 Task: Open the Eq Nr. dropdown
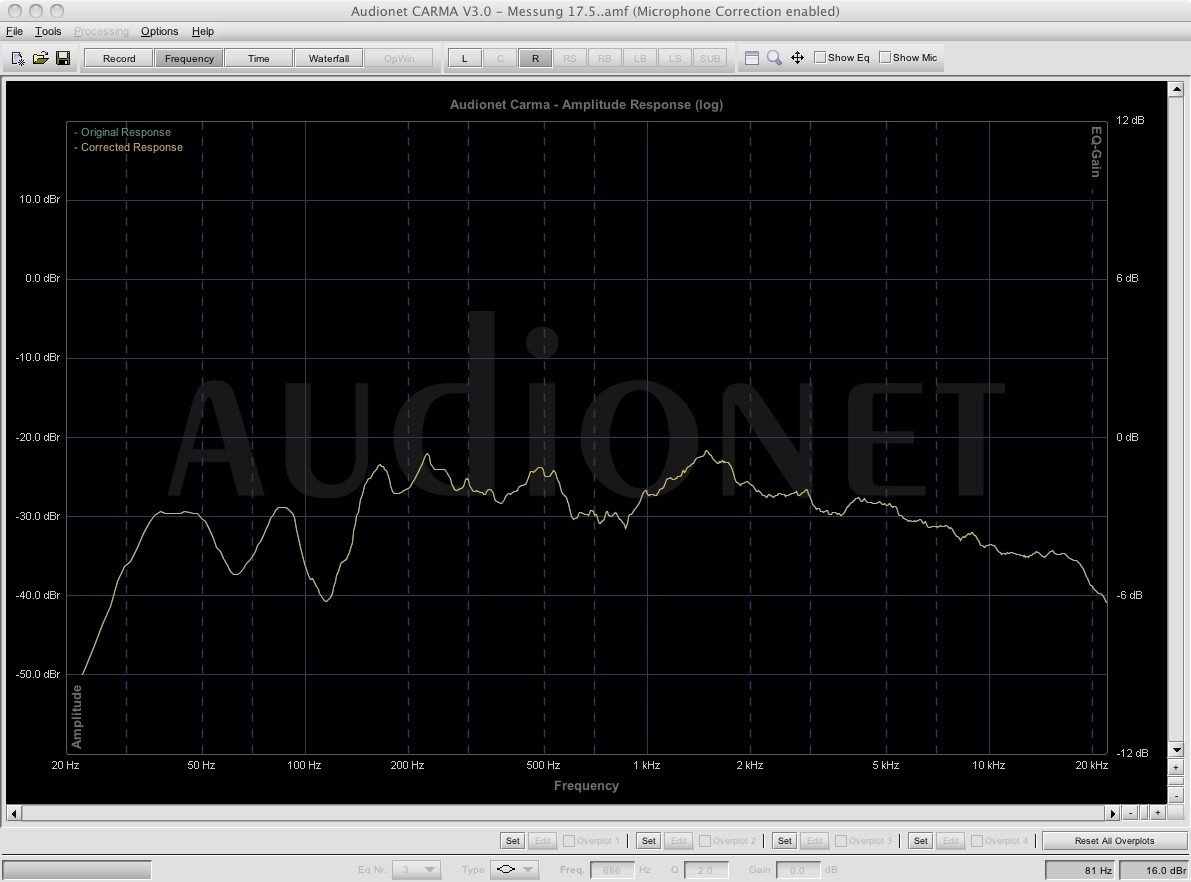pyautogui.click(x=416, y=870)
